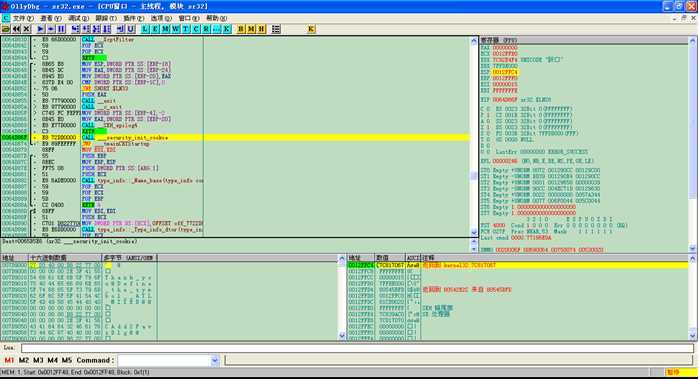Image resolution: width=698 pixels, height=379 pixels.
Task: Switch to the M2 memory dump tab
Action: tap(24, 360)
